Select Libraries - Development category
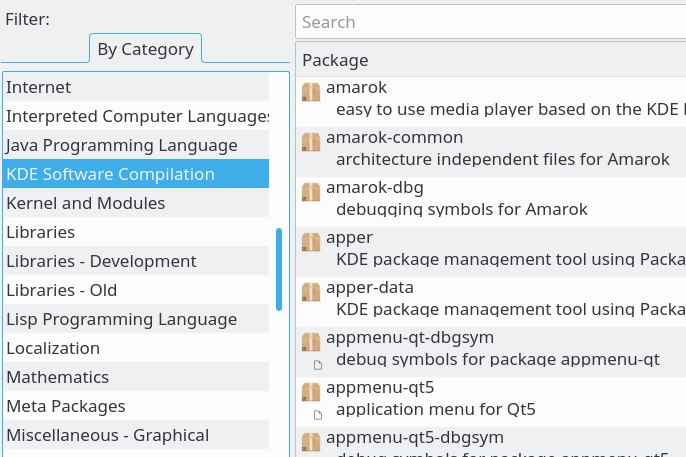The height and width of the screenshot is (457, 686). point(136,261)
